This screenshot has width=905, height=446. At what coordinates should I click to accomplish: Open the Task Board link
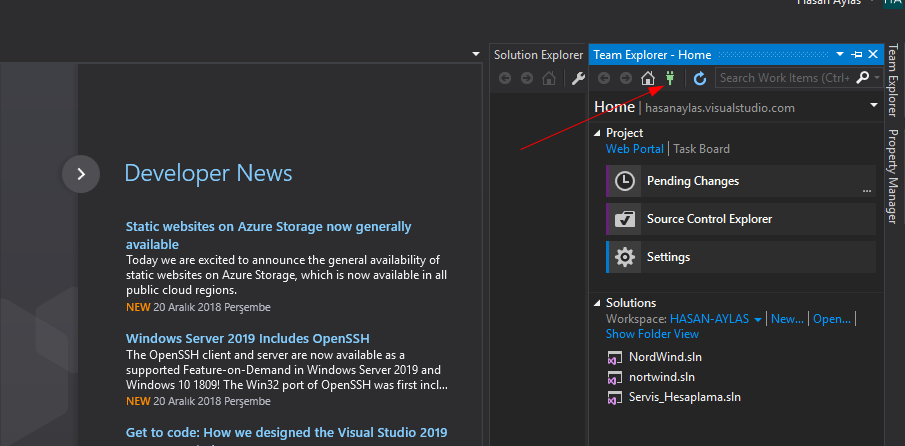coord(701,149)
